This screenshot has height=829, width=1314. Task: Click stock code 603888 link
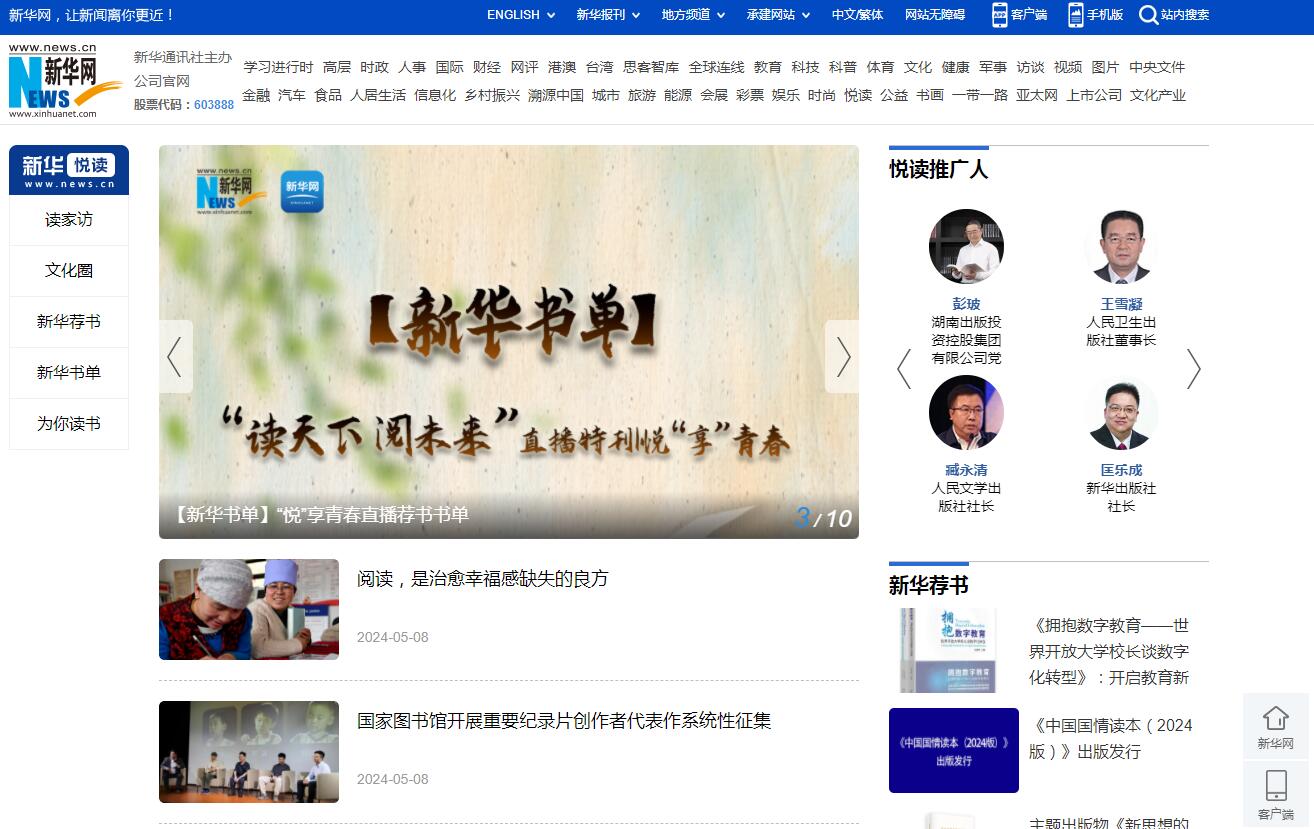point(214,105)
